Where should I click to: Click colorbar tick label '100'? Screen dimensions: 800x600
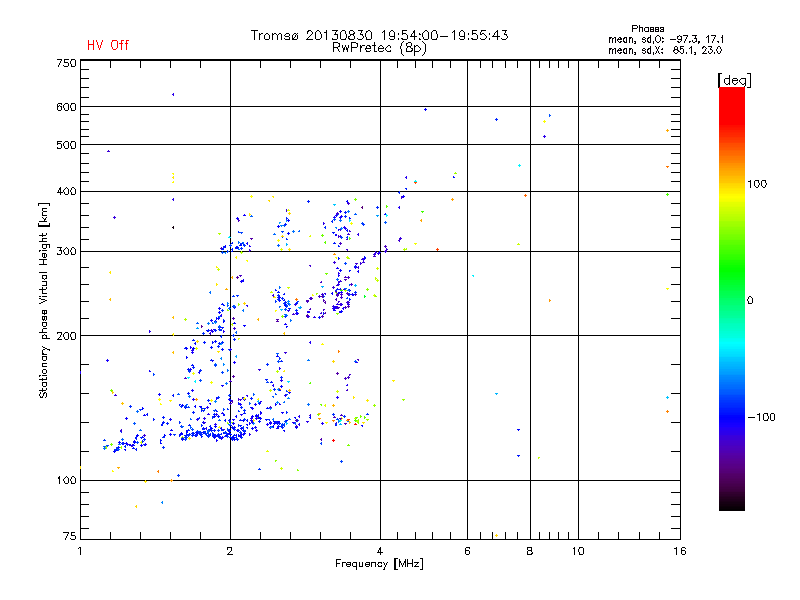click(x=757, y=184)
